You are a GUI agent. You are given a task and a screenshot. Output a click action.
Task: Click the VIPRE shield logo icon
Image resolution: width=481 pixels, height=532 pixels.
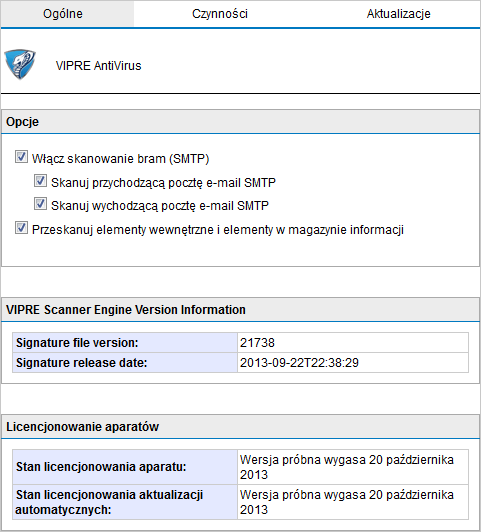point(20,64)
